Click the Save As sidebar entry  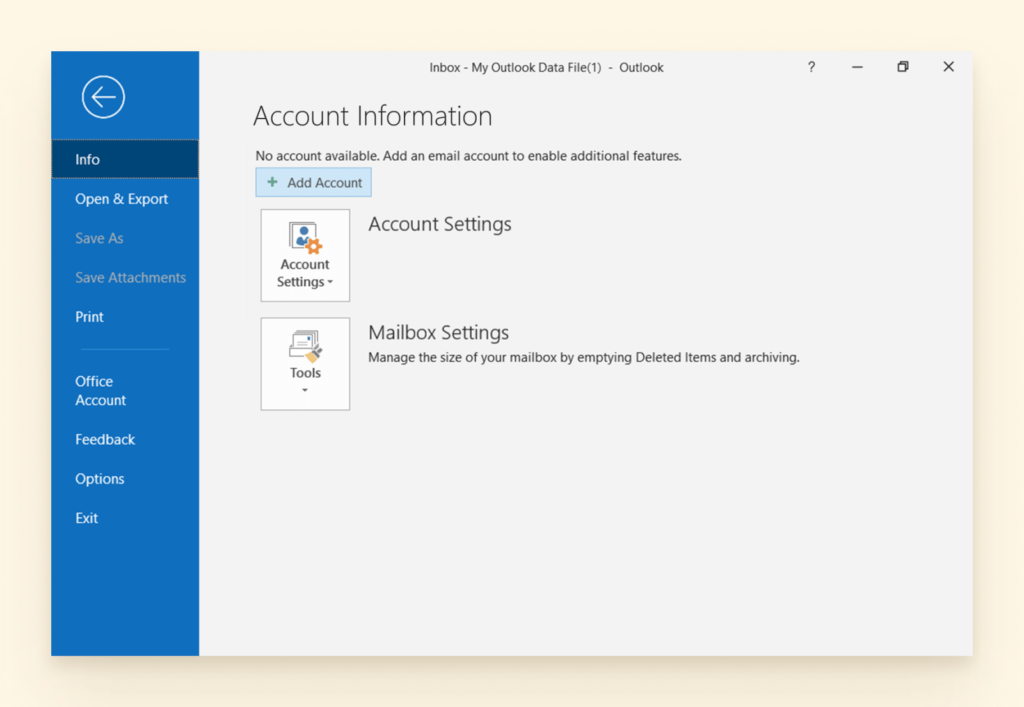click(x=99, y=238)
